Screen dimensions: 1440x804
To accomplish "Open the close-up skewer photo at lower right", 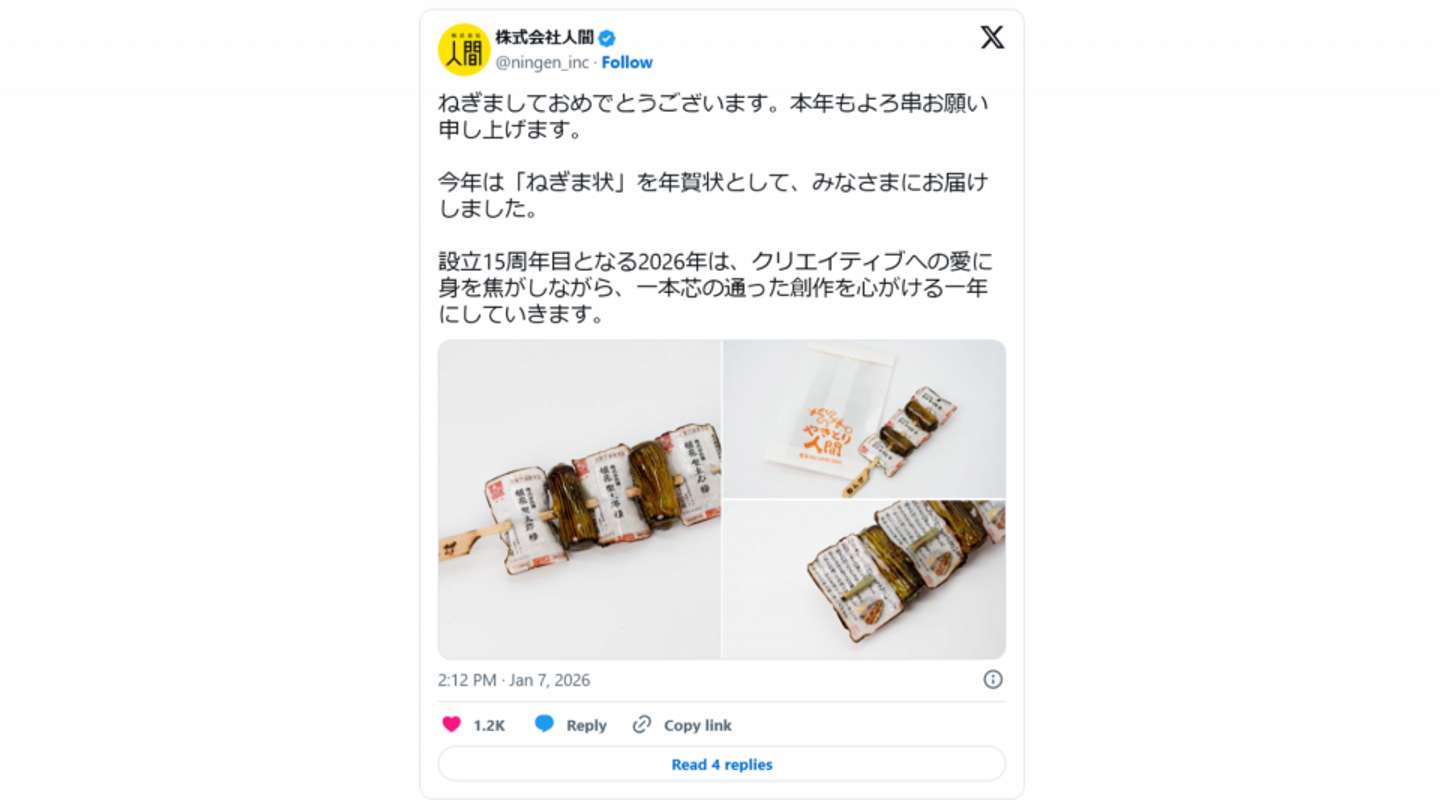I will 864,580.
